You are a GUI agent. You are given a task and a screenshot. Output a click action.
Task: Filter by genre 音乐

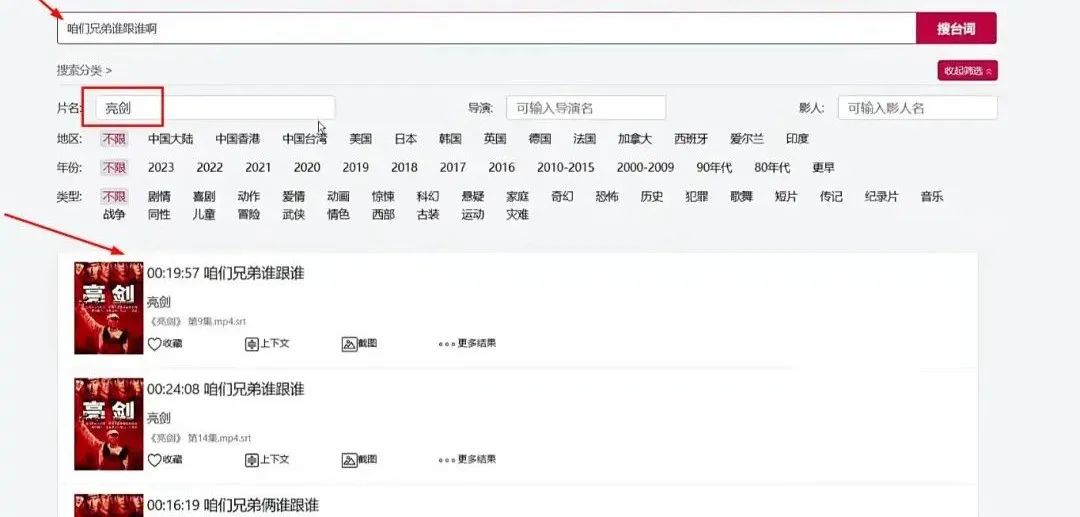click(932, 196)
